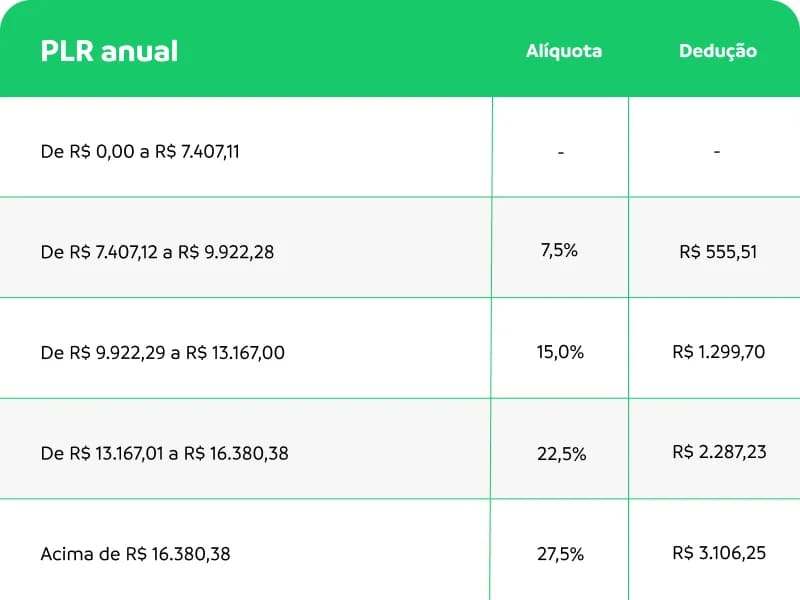
Task: Click the range De R$ 7.407,12 a R$ 9.922,28
Action: [157, 252]
